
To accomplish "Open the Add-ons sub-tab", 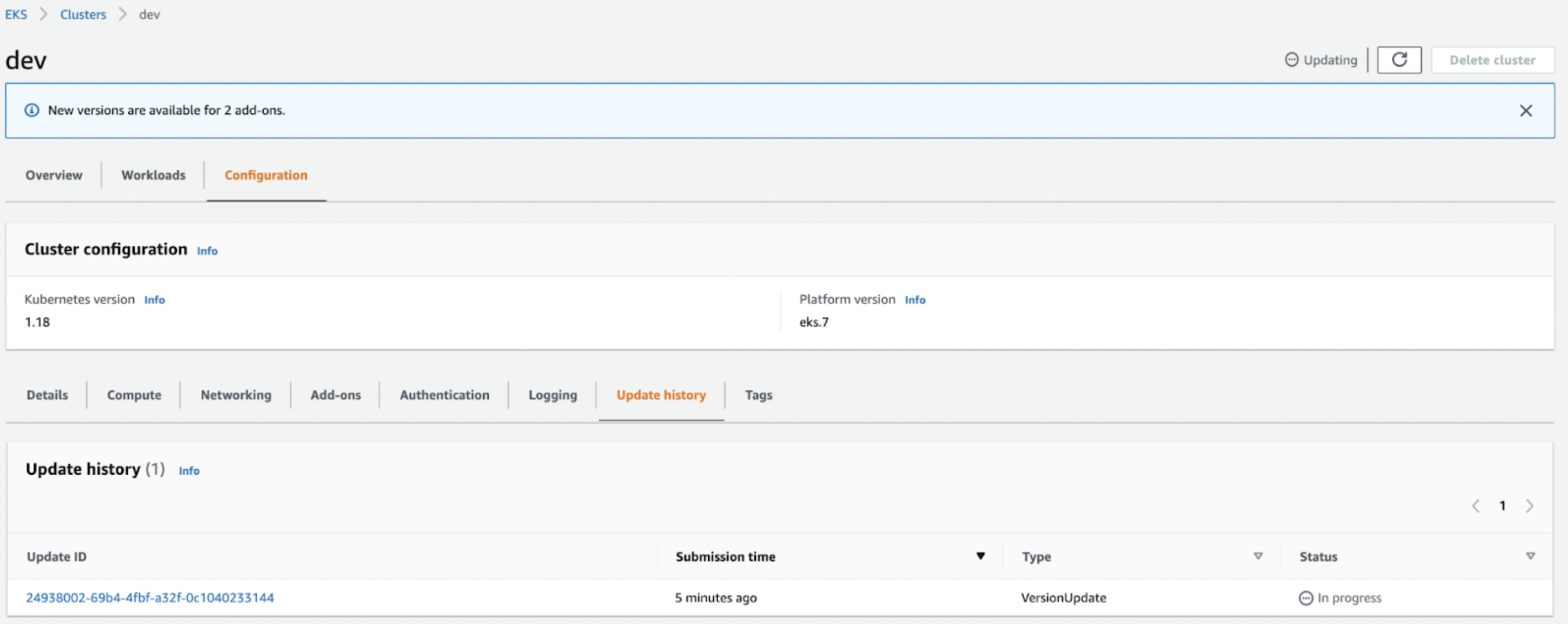I will (336, 395).
